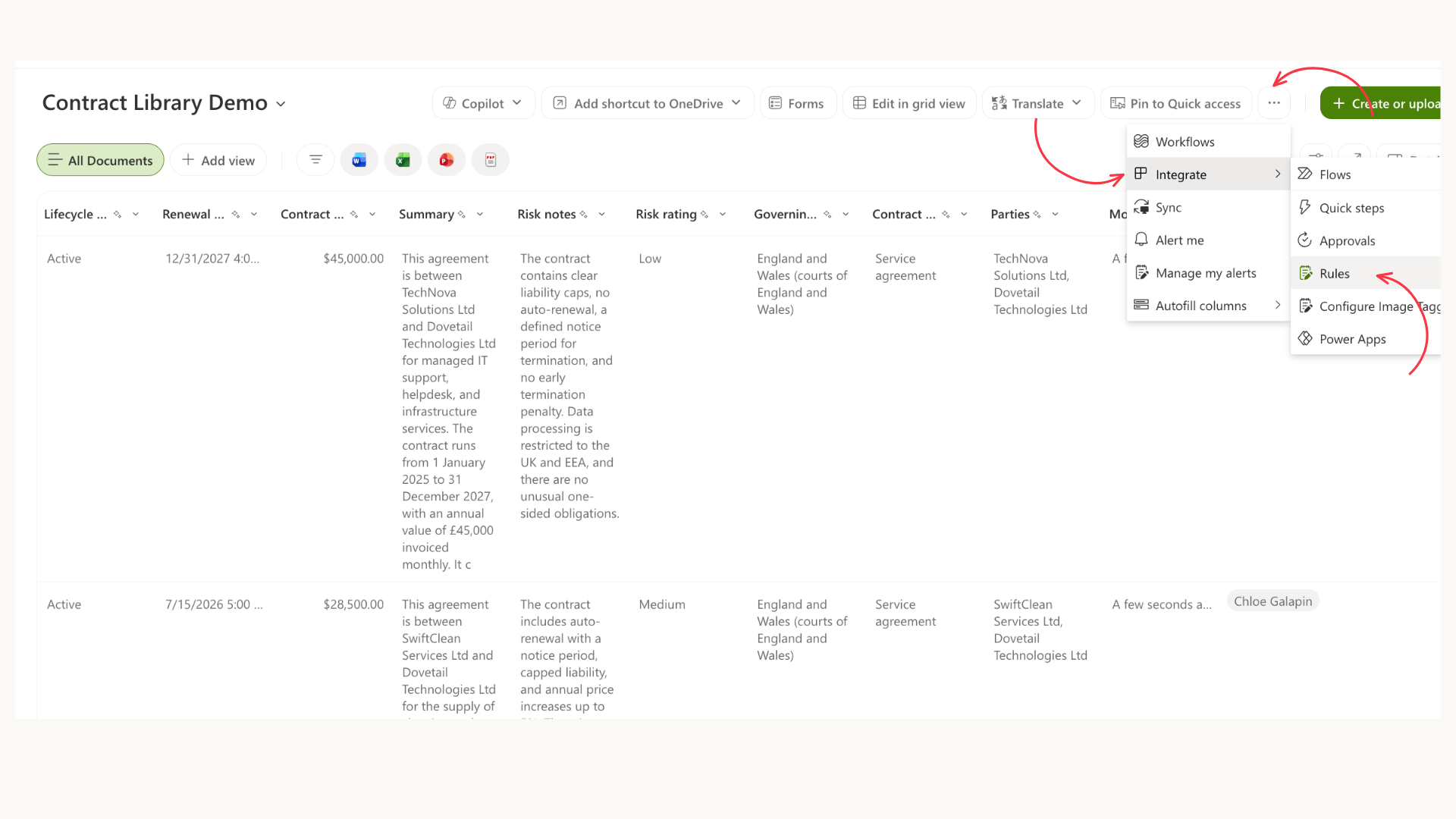Filter by Excel file type icon
The height and width of the screenshot is (819, 1456).
[403, 160]
